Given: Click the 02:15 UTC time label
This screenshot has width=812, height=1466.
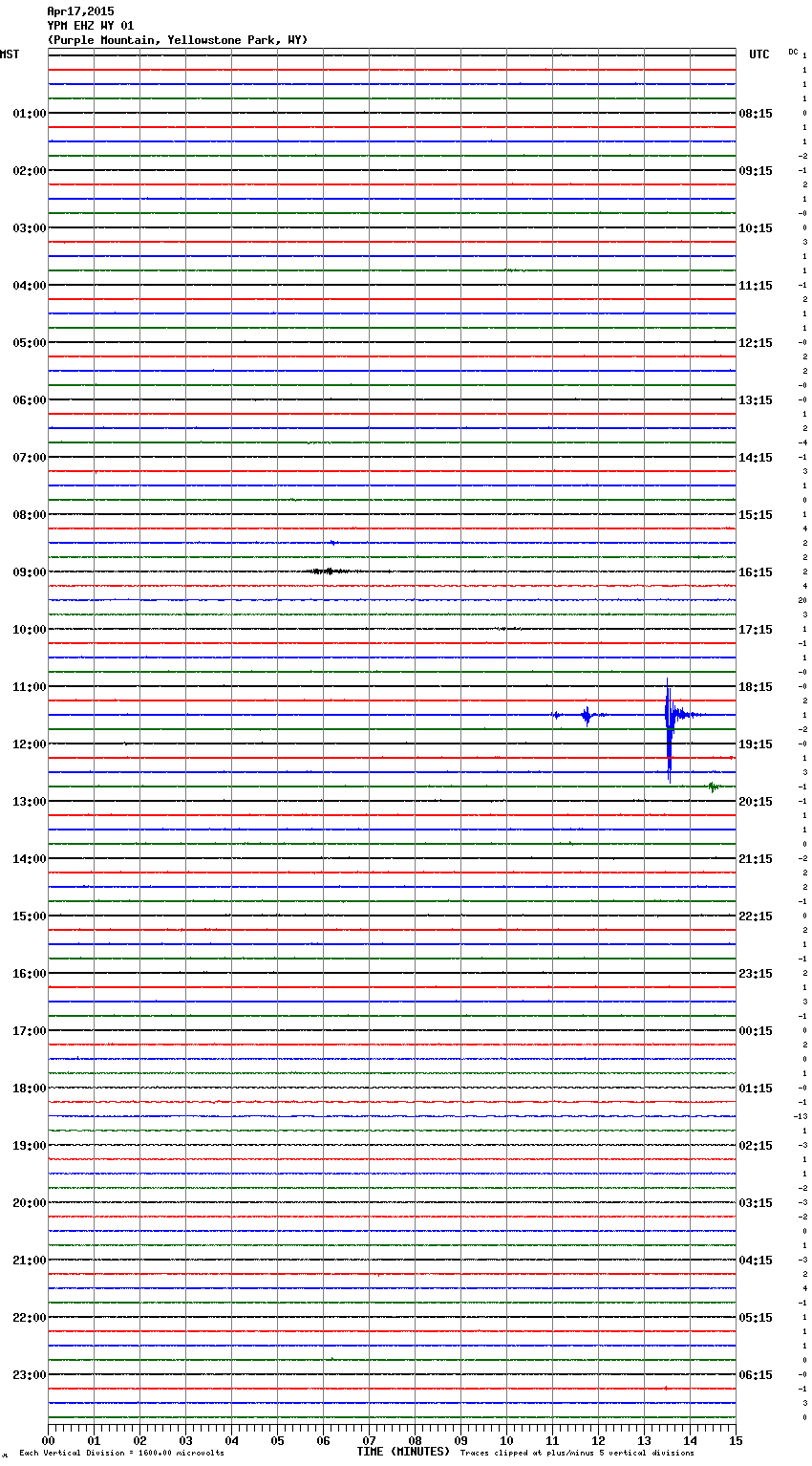Looking at the screenshot, I should coord(756,1146).
